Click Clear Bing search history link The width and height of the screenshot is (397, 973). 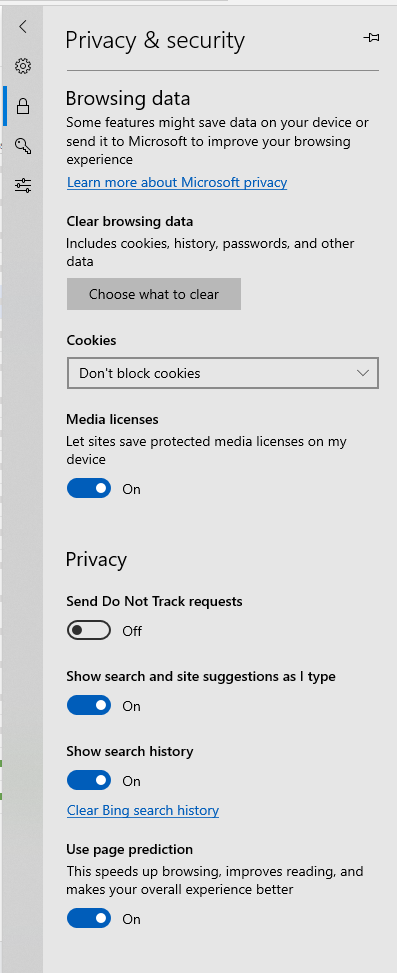tap(143, 810)
